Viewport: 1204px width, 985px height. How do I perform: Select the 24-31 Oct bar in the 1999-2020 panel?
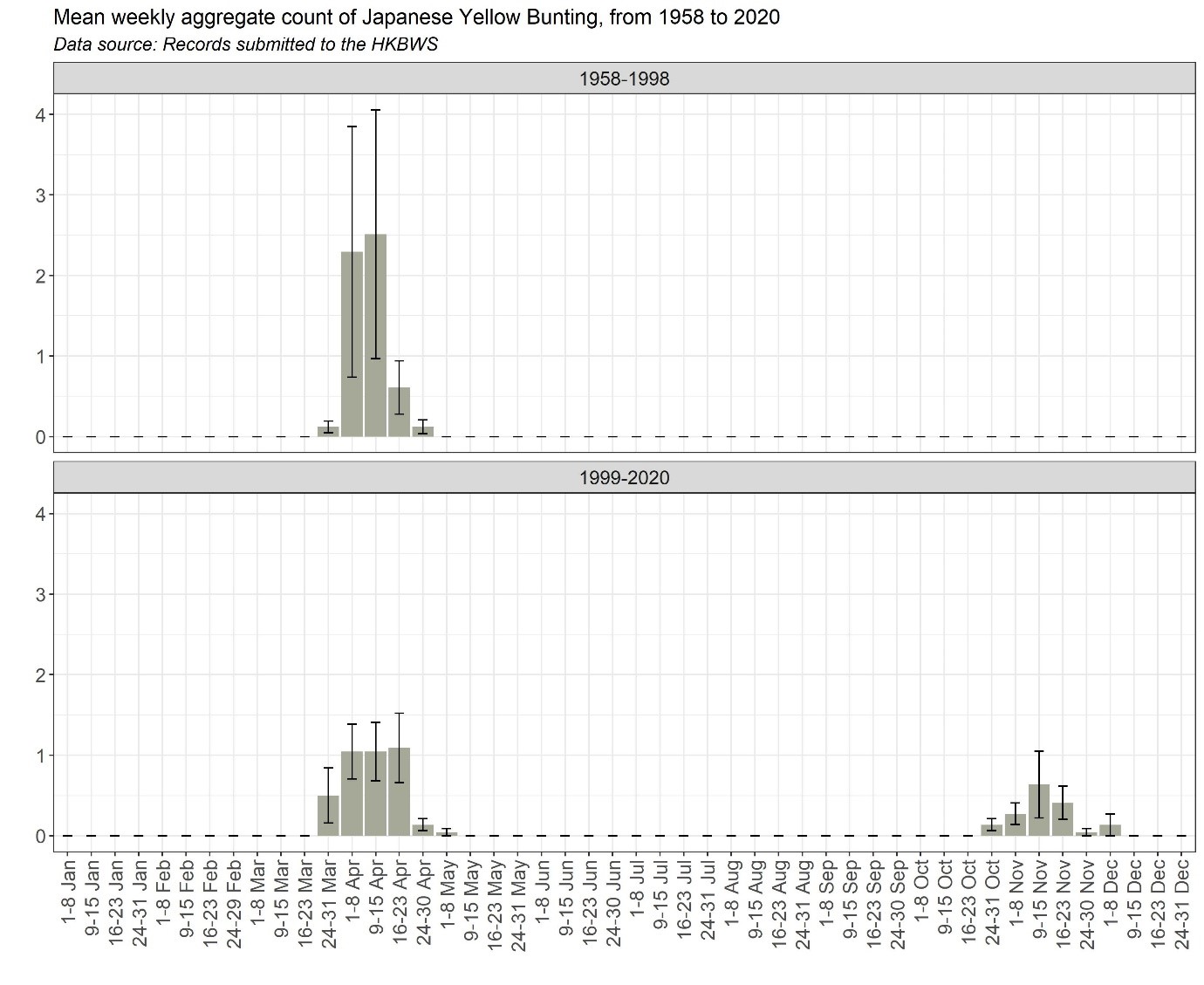[x=992, y=831]
